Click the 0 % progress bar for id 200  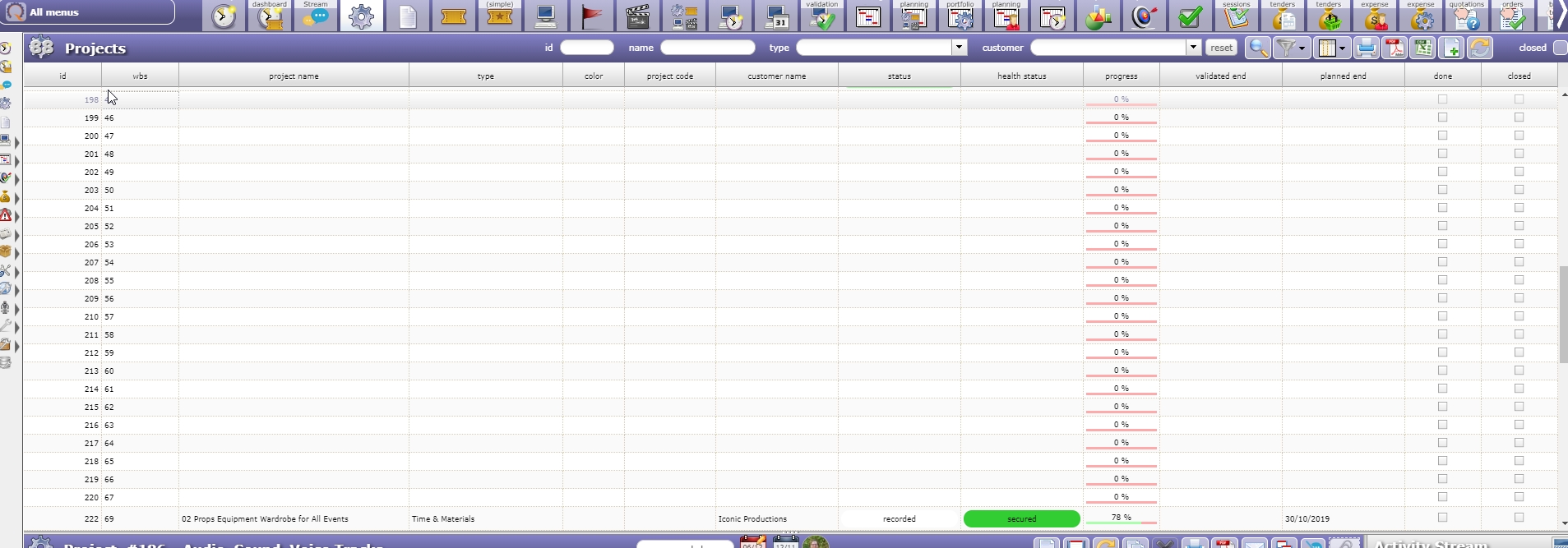(x=1121, y=136)
